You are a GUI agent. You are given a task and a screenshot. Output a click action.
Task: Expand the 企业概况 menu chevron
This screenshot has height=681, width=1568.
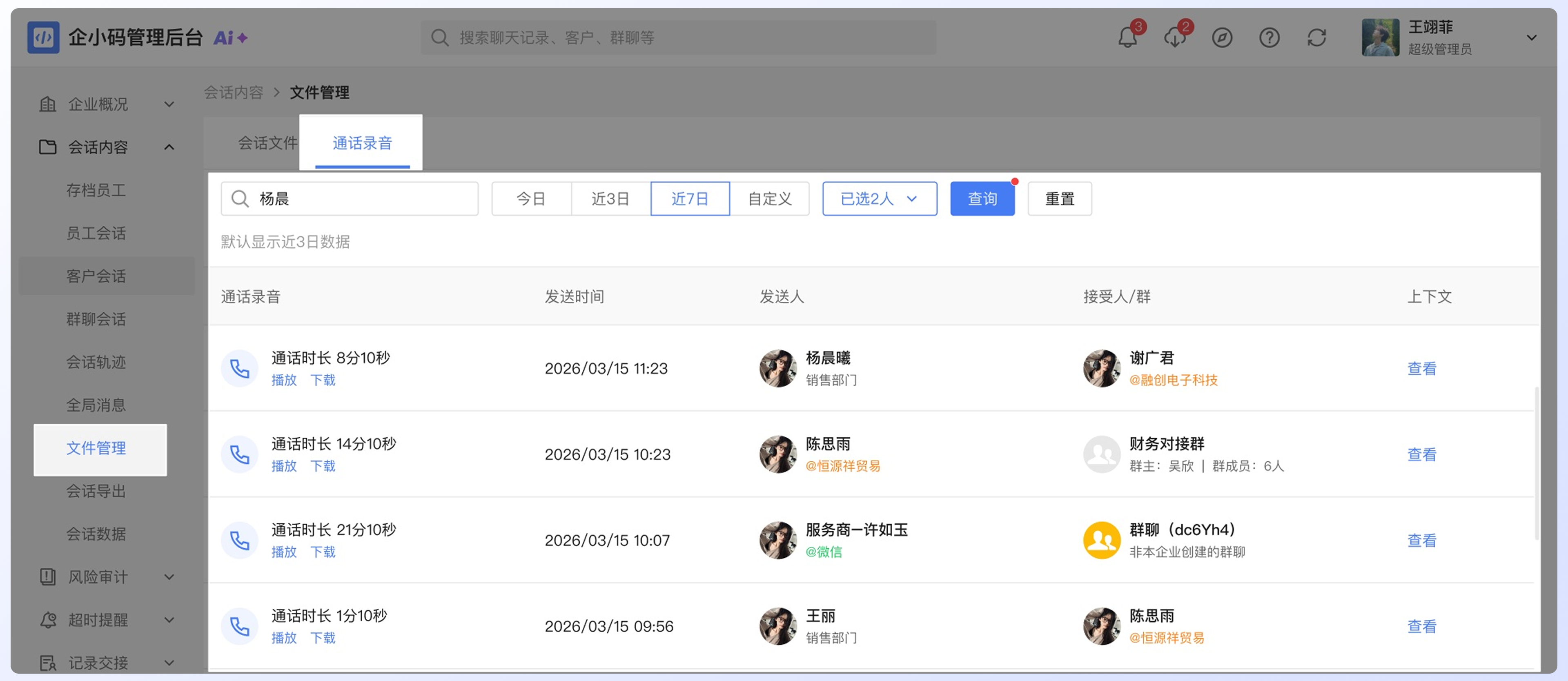point(169,105)
